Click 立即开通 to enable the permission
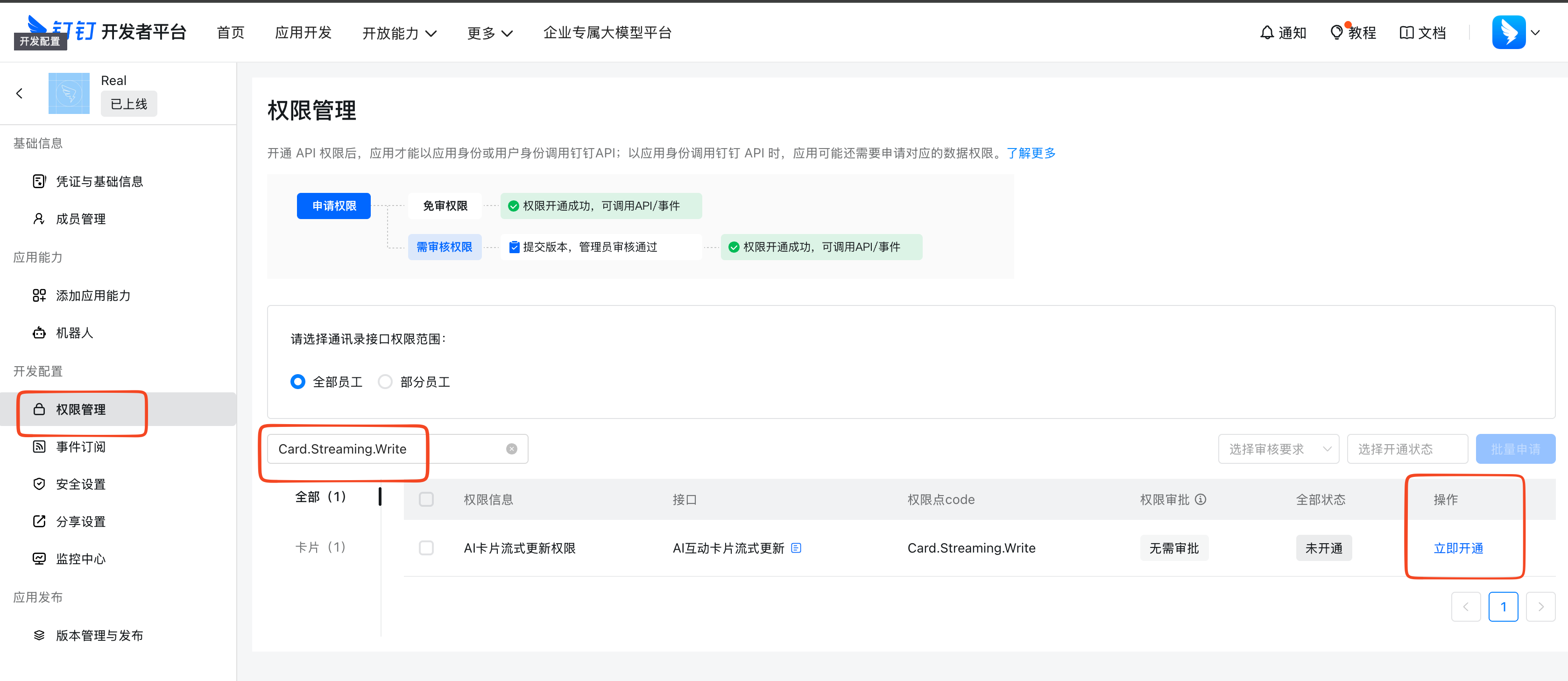Viewport: 1568px width, 681px height. click(x=1457, y=547)
